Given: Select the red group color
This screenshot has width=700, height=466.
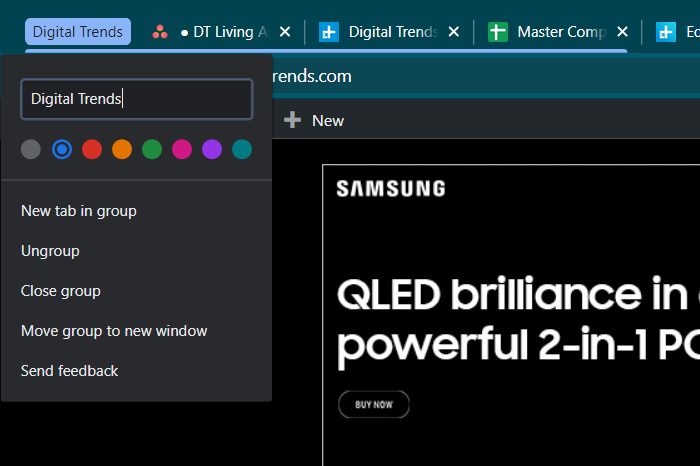Looking at the screenshot, I should tap(92, 149).
